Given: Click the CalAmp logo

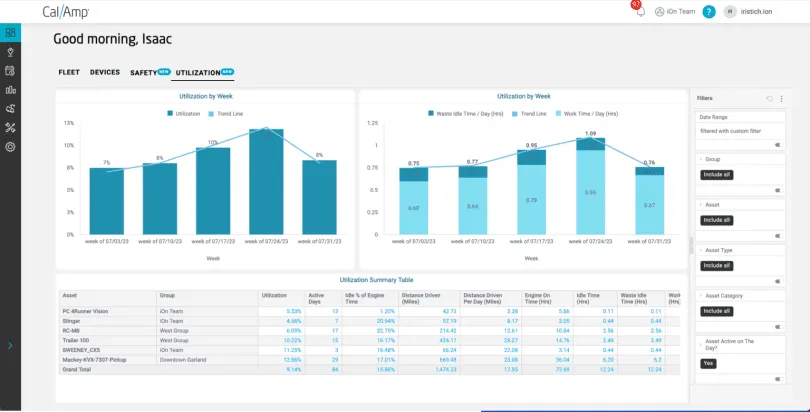Looking at the screenshot, I should click(x=66, y=12).
